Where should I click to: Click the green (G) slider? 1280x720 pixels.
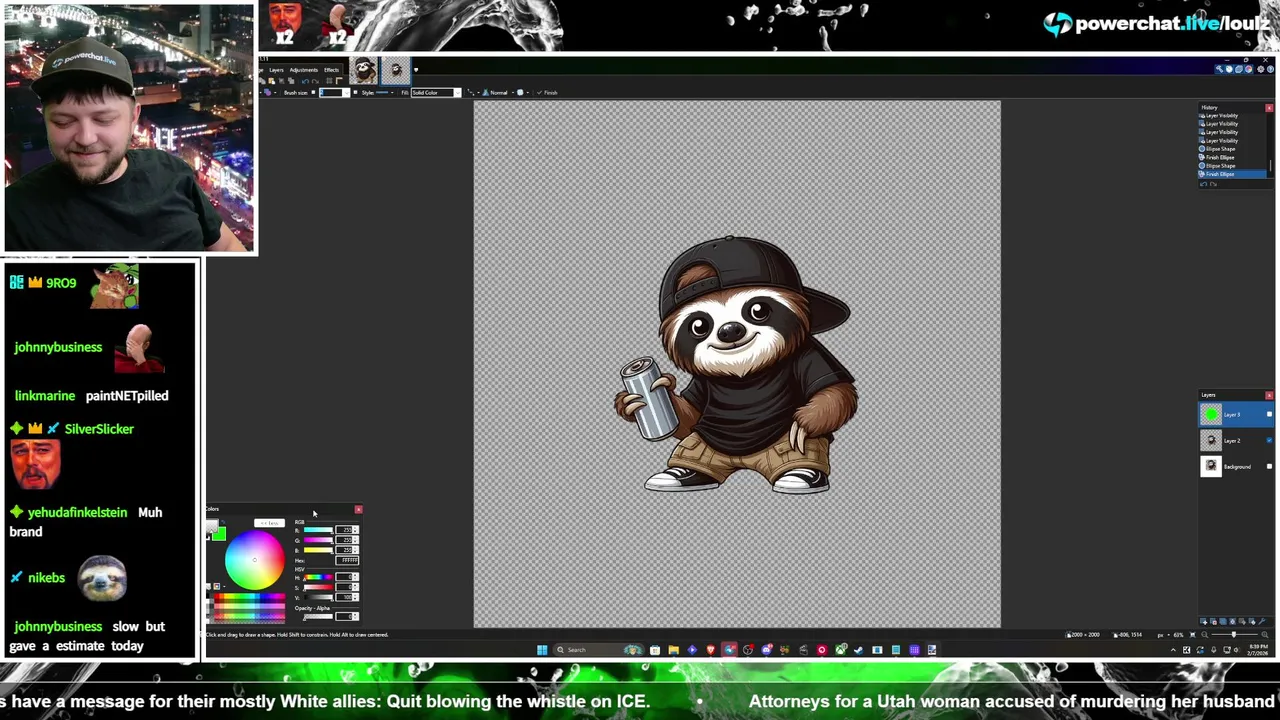[318, 540]
